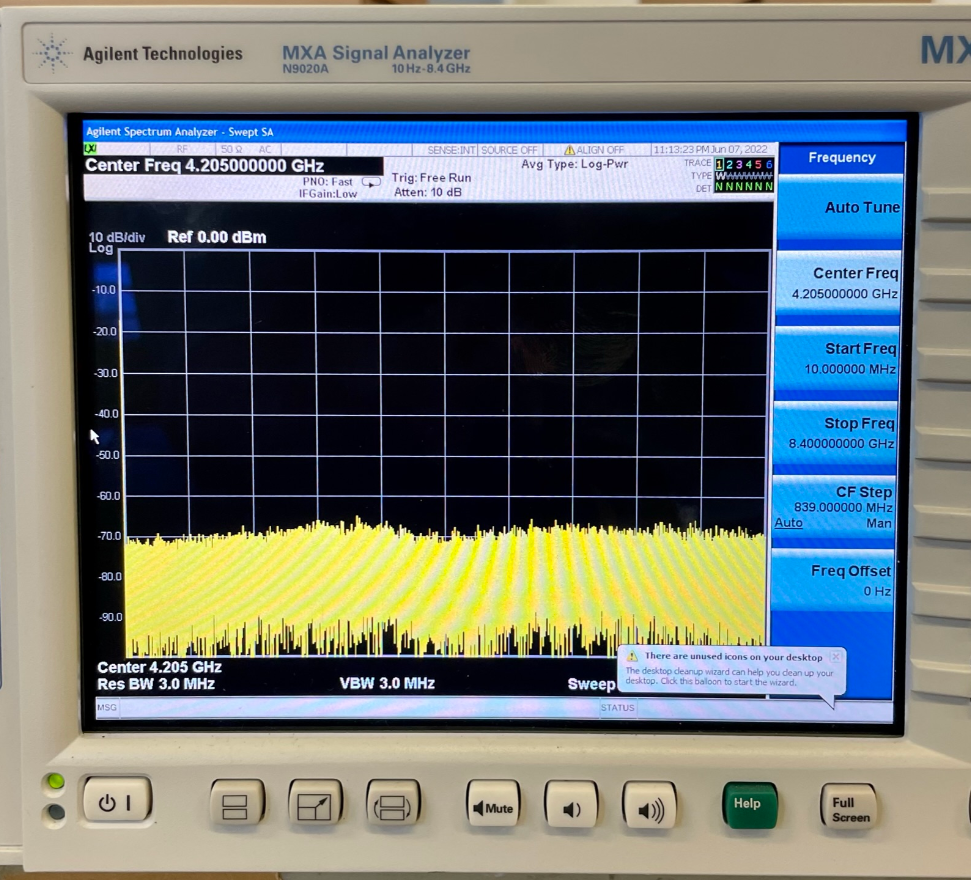Viewport: 971px width, 880px height.
Task: Close the desktop cleanup balloon
Action: coord(835,657)
